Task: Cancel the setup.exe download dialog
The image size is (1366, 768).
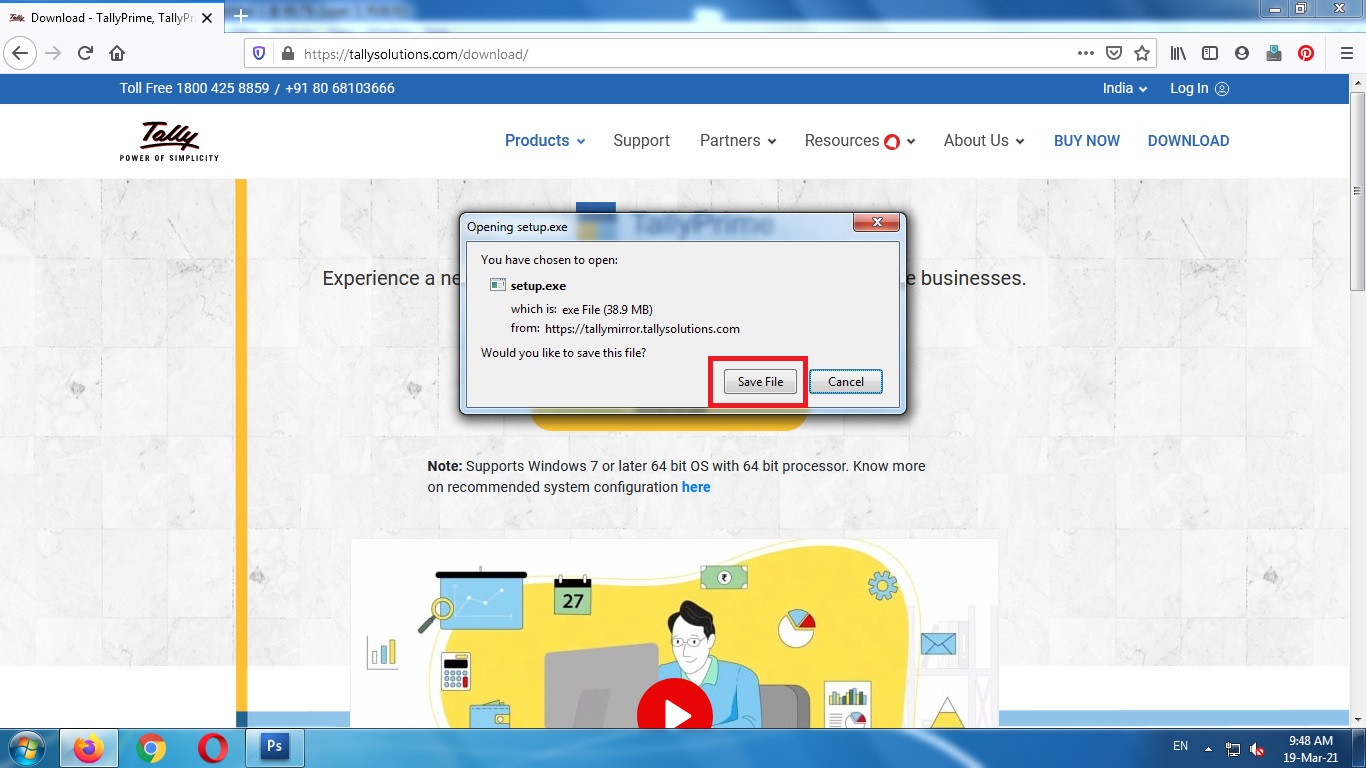Action: [x=846, y=382]
